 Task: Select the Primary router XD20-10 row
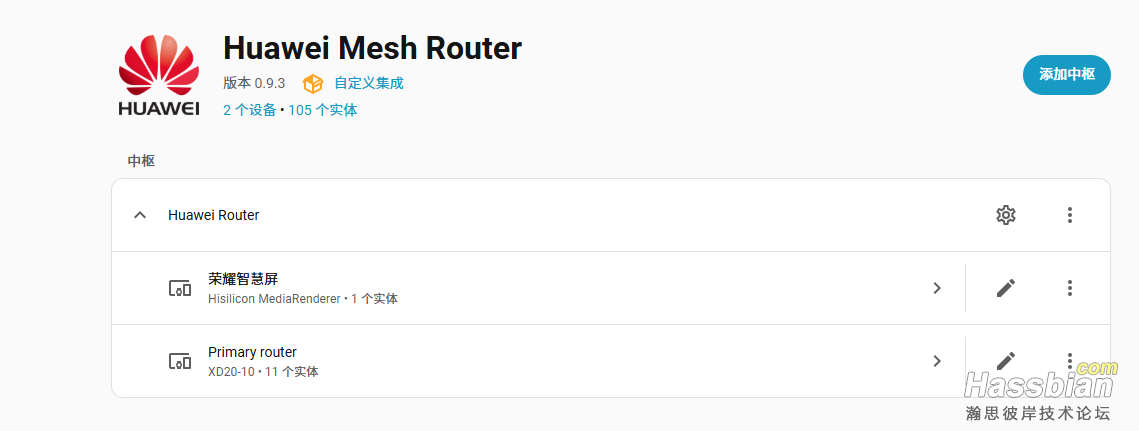pyautogui.click(x=538, y=360)
